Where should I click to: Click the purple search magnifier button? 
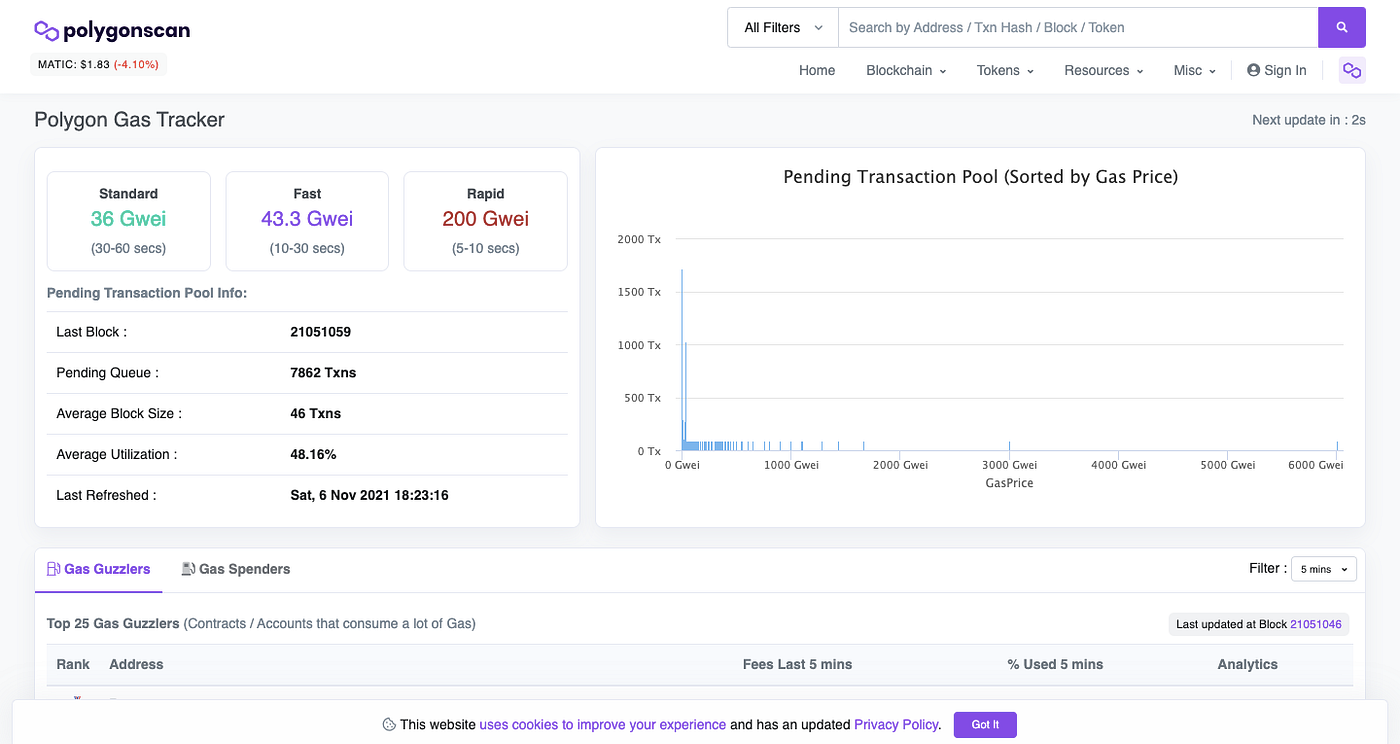coord(1342,28)
